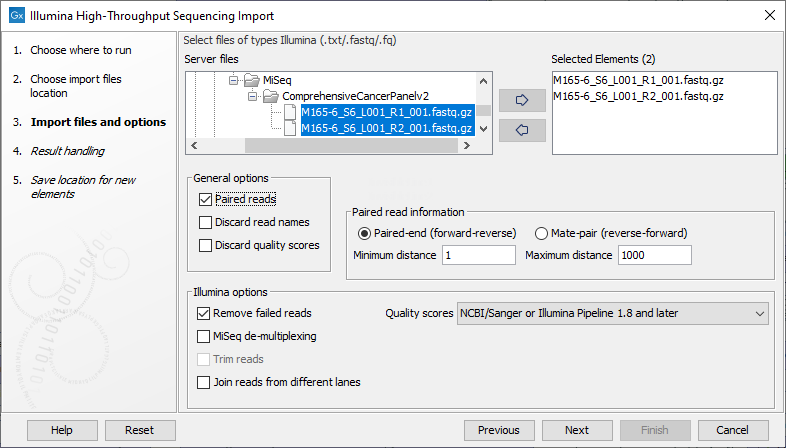This screenshot has width=786, height=448.
Task: Select M165-6_S6_L001_R1_001.fastq.gz in server files tree
Action: (386, 112)
